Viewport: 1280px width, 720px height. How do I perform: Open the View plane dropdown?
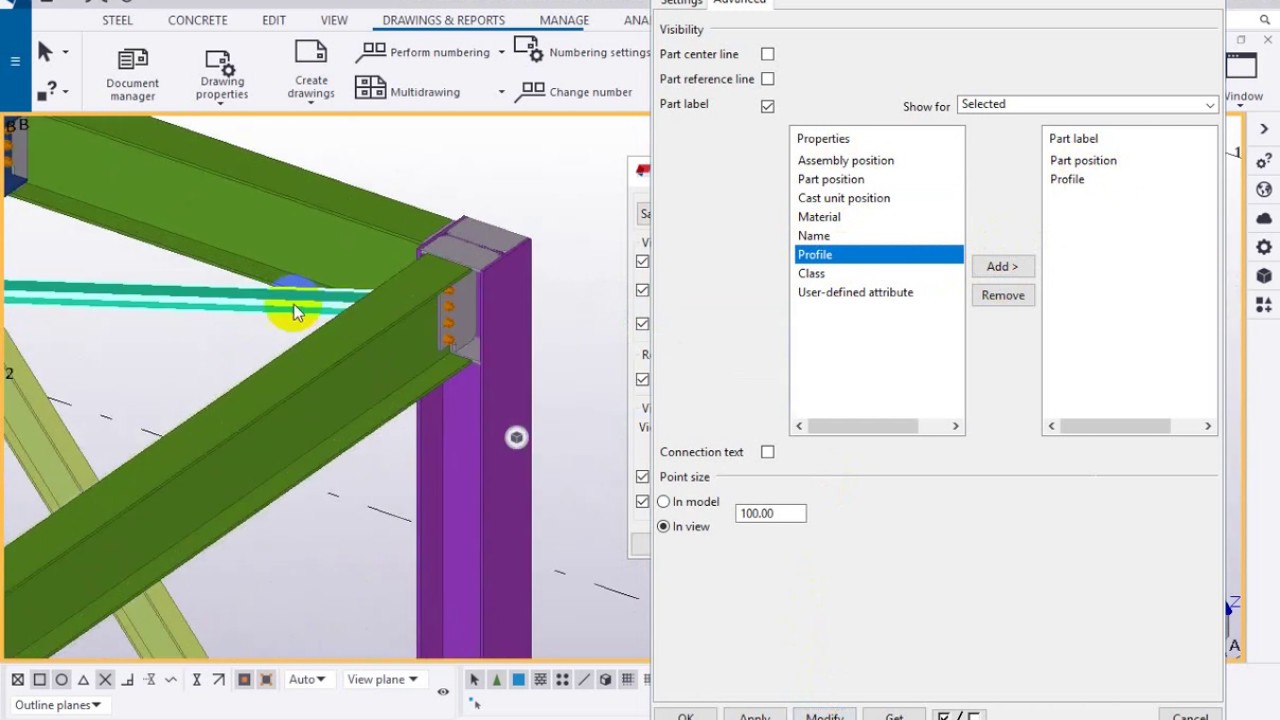click(x=382, y=680)
